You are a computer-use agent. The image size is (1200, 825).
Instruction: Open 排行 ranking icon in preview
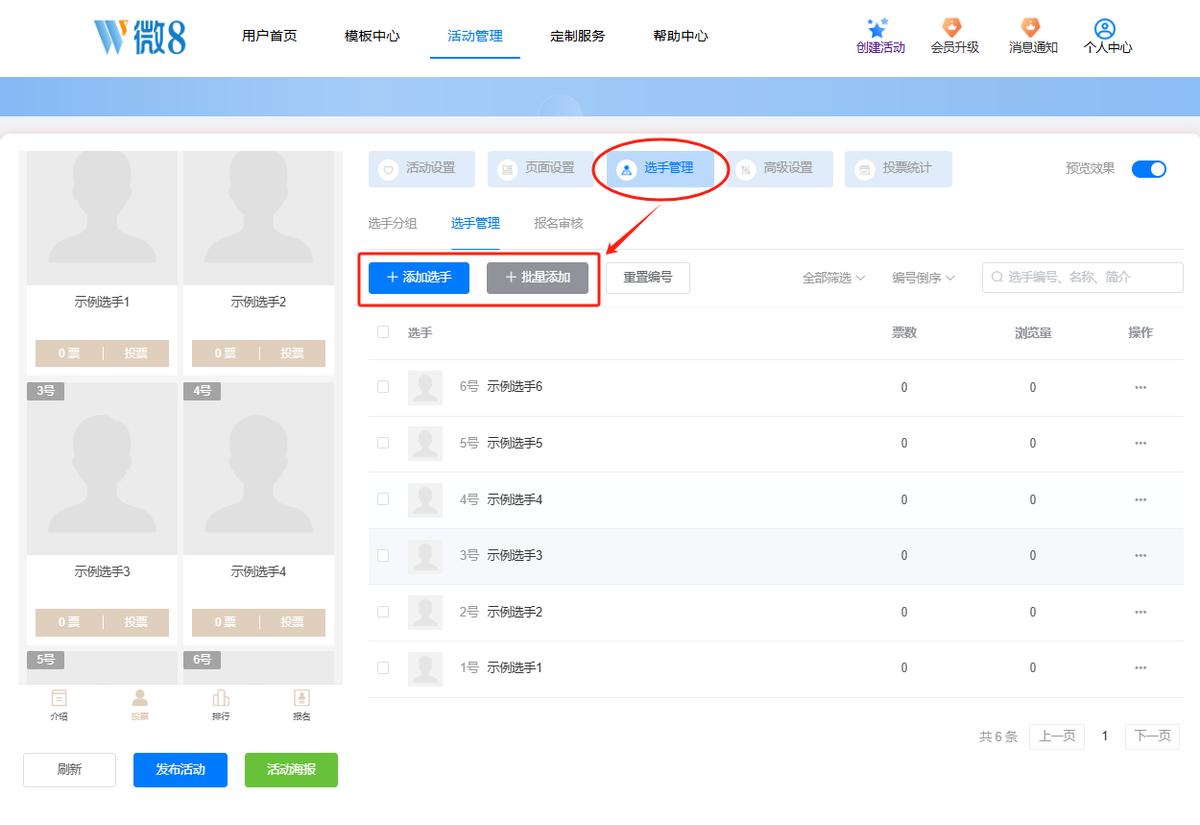click(x=221, y=698)
